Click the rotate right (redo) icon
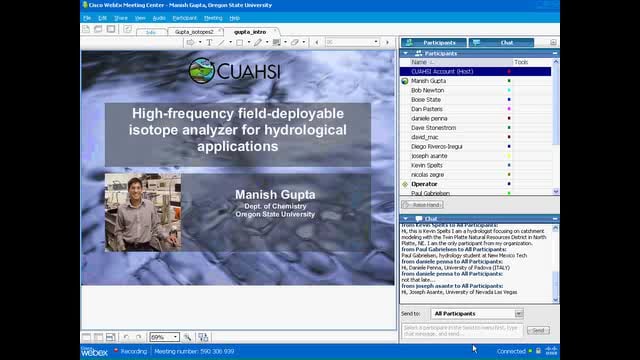This screenshot has width=640, height=360. [139, 337]
